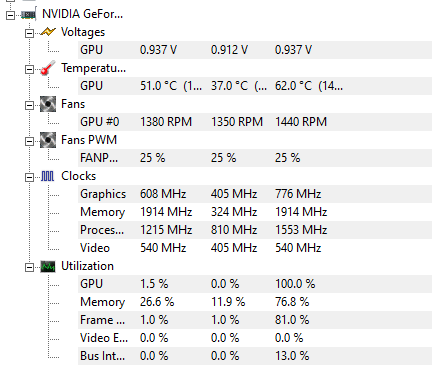Select the Memory clock 1914 MHz row
The height and width of the screenshot is (373, 432).
click(255, 212)
